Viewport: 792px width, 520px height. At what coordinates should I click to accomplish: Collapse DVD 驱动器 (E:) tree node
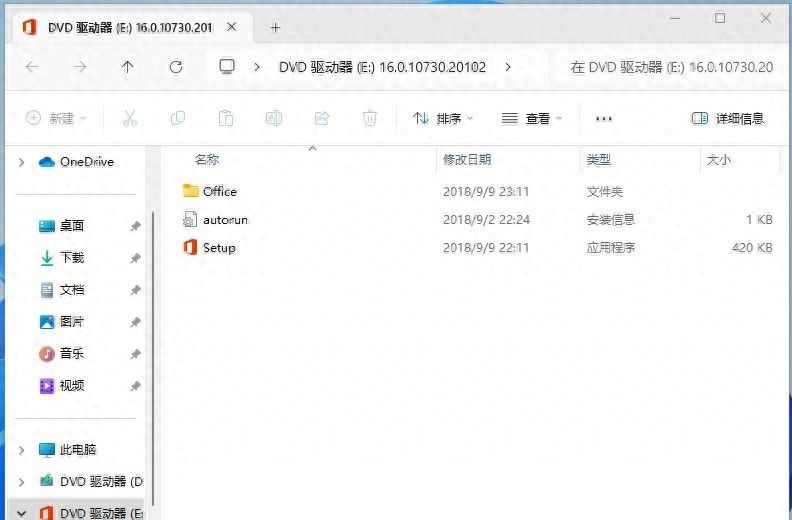21,513
